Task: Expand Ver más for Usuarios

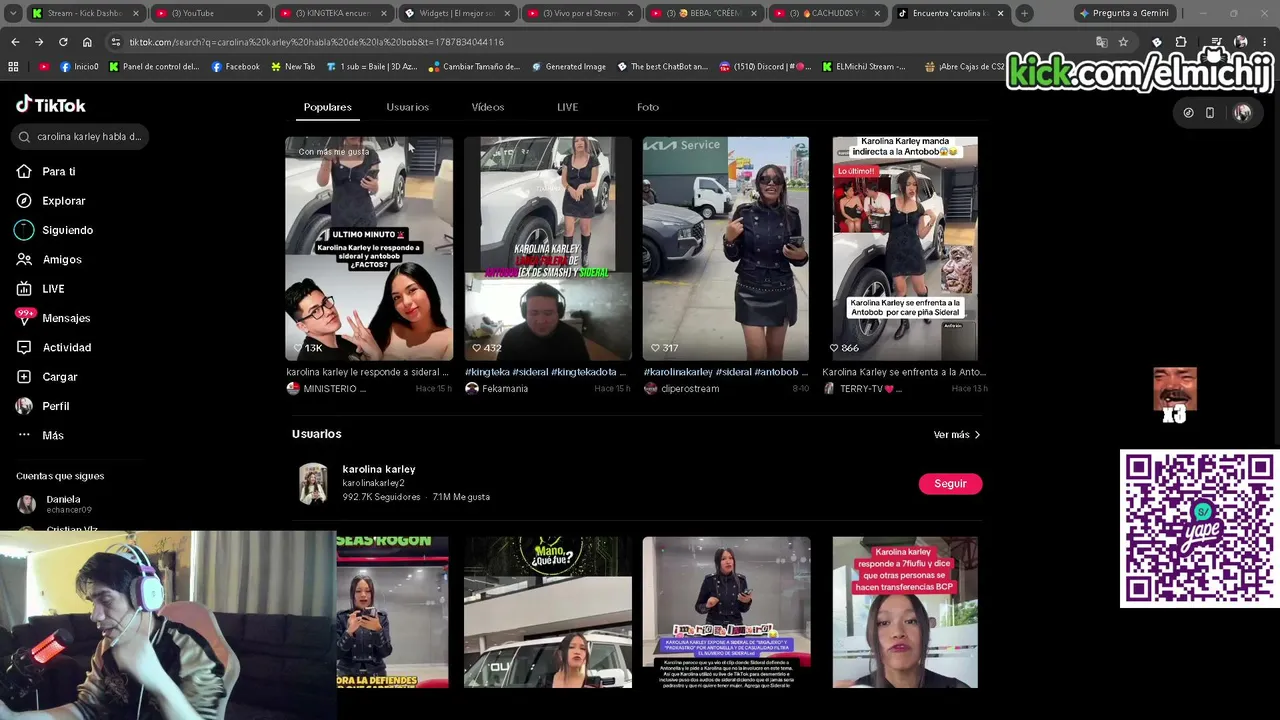Action: [957, 435]
